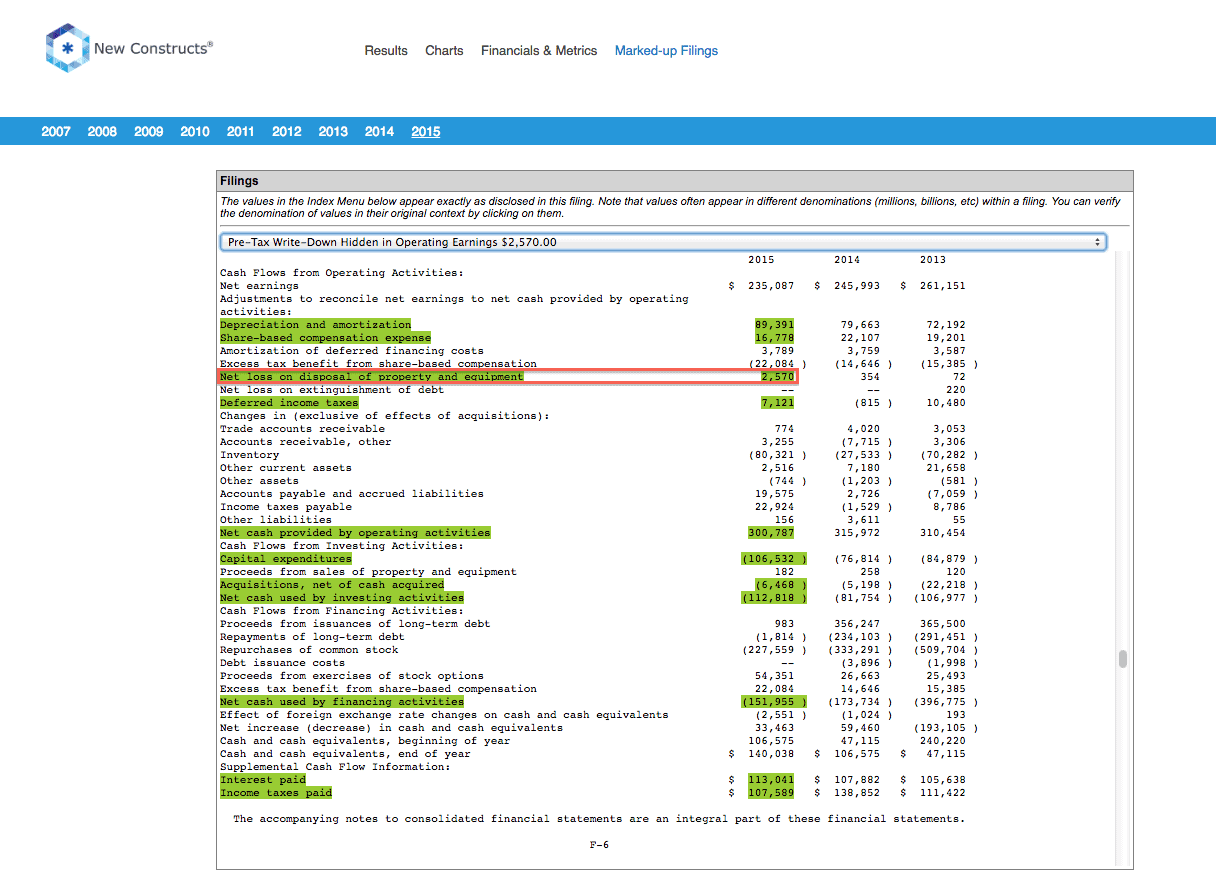This screenshot has width=1216, height=887.
Task: Click highlighted Interest paid label
Action: point(263,780)
